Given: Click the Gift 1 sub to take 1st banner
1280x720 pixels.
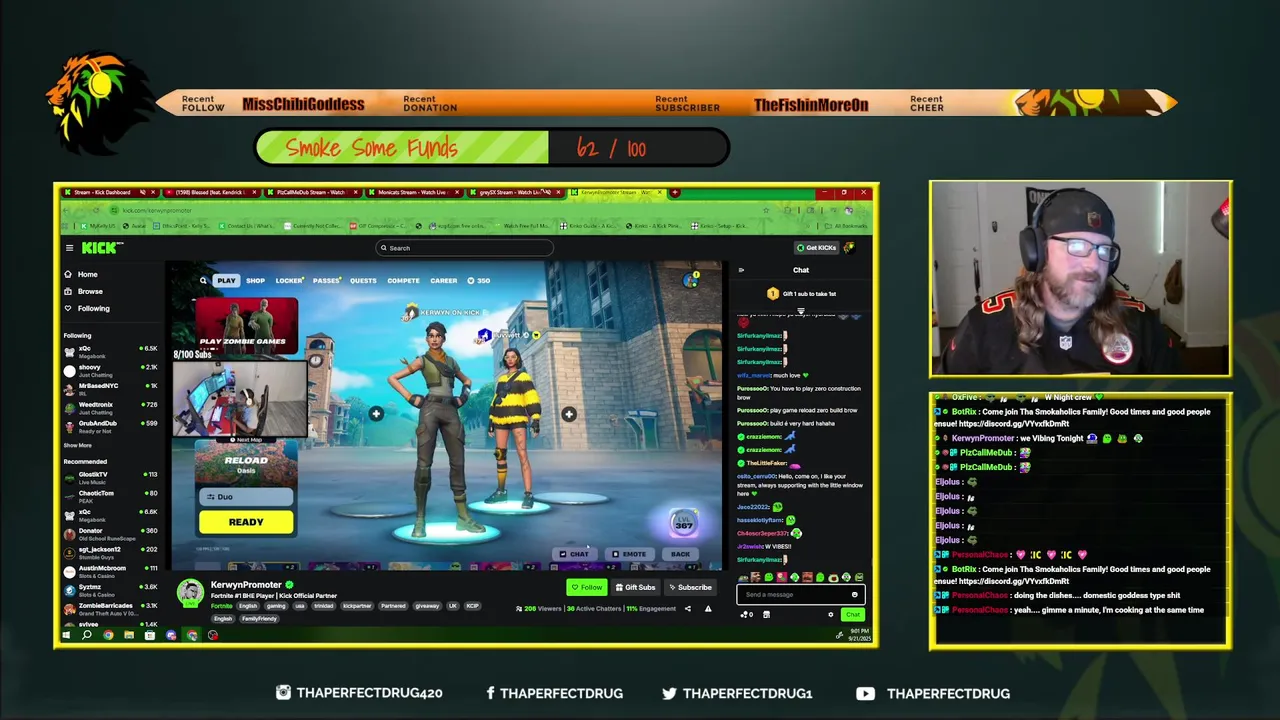Looking at the screenshot, I should [801, 294].
